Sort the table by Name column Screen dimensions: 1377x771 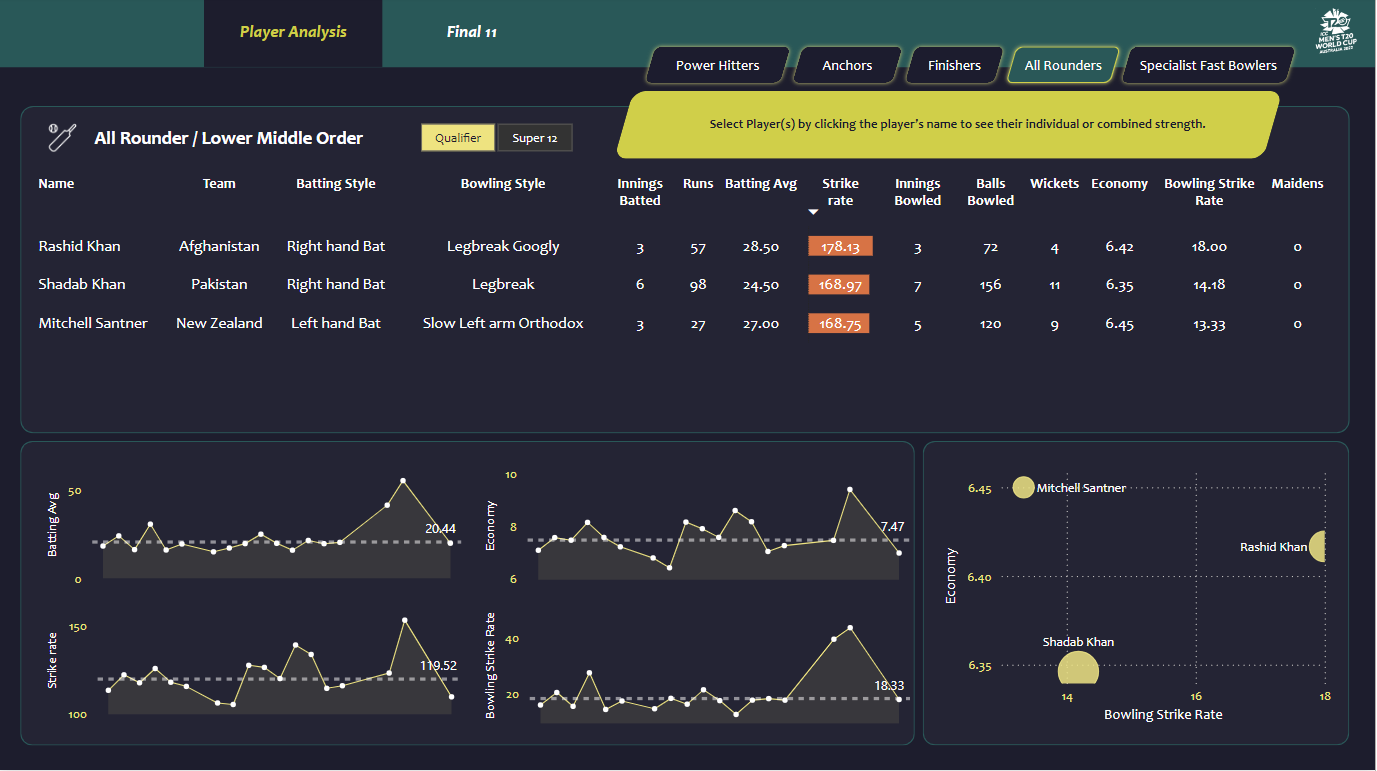point(56,184)
